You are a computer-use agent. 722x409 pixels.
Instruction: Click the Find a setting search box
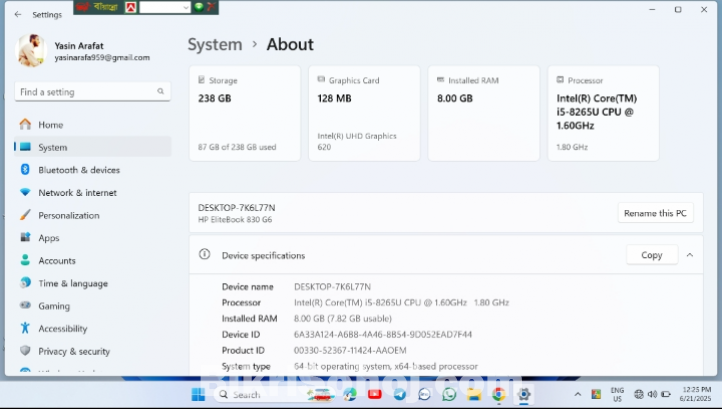pyautogui.click(x=93, y=92)
